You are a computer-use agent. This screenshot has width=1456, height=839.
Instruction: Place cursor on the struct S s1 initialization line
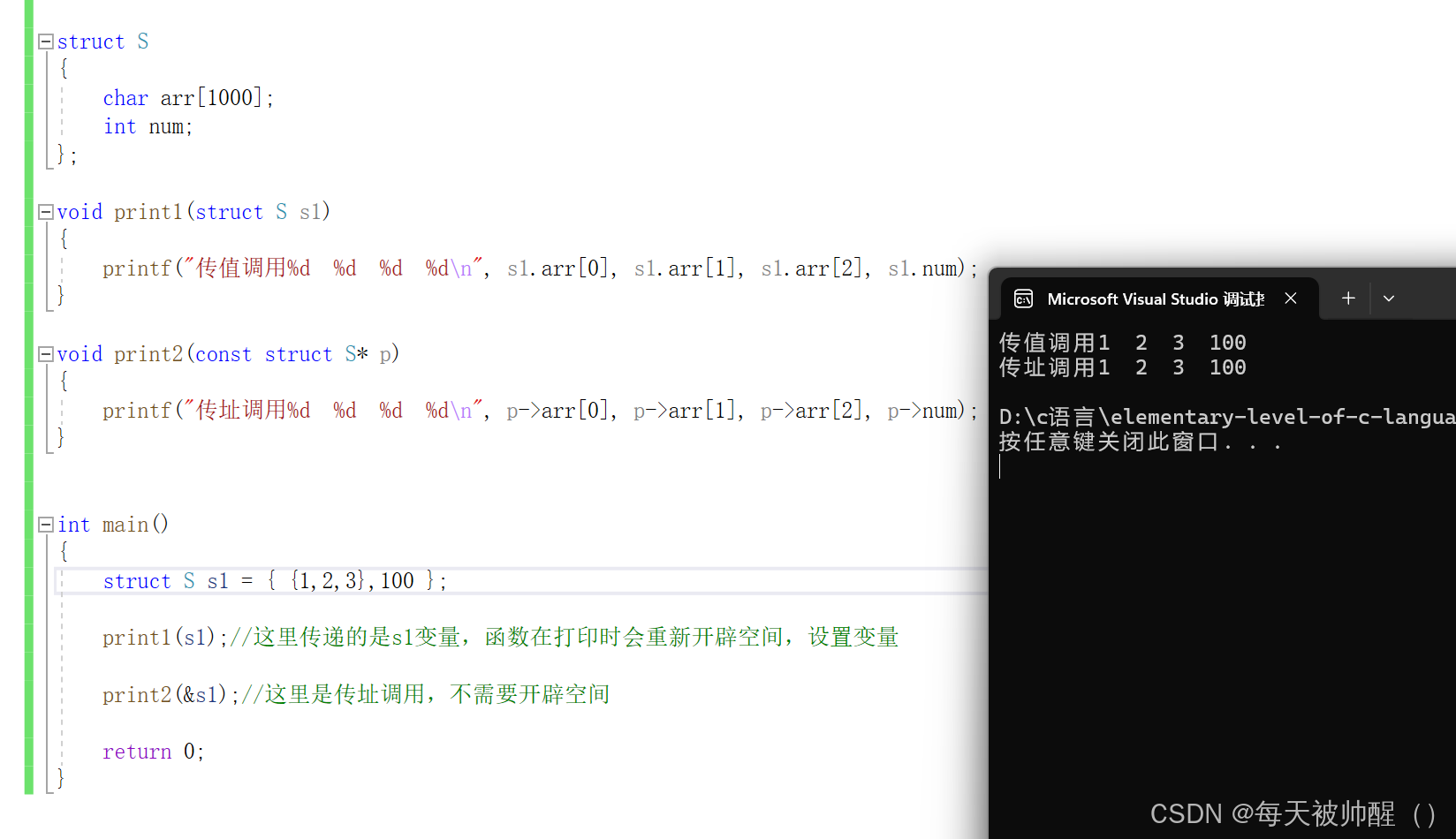point(274,580)
